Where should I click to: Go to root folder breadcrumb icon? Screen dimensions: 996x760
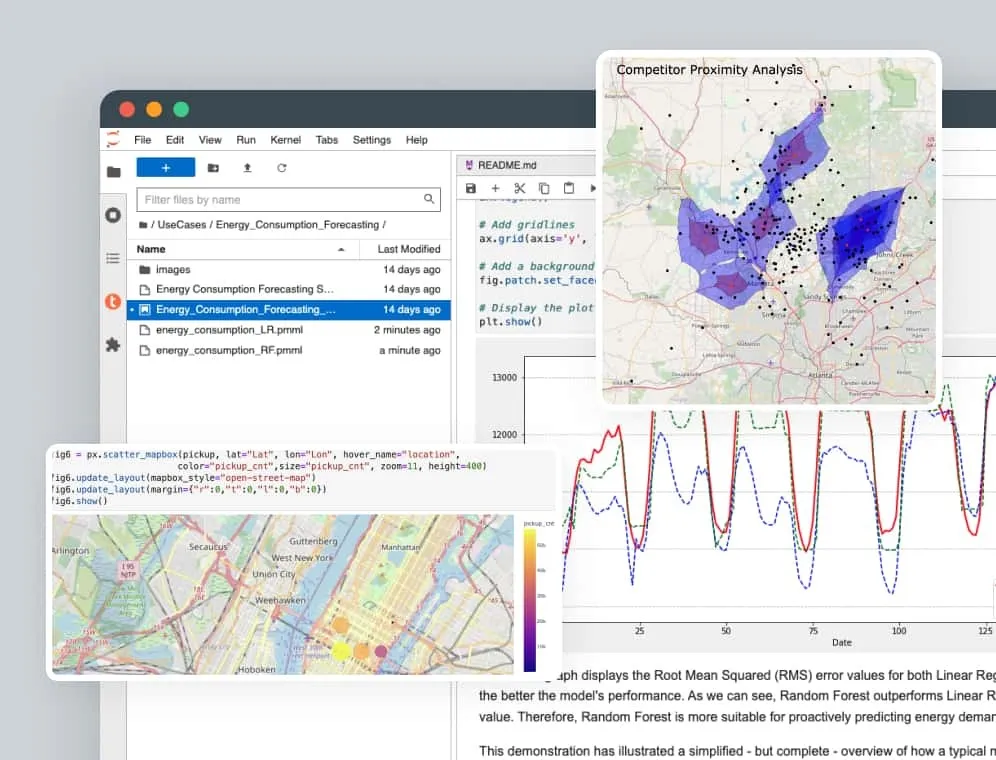(143, 225)
